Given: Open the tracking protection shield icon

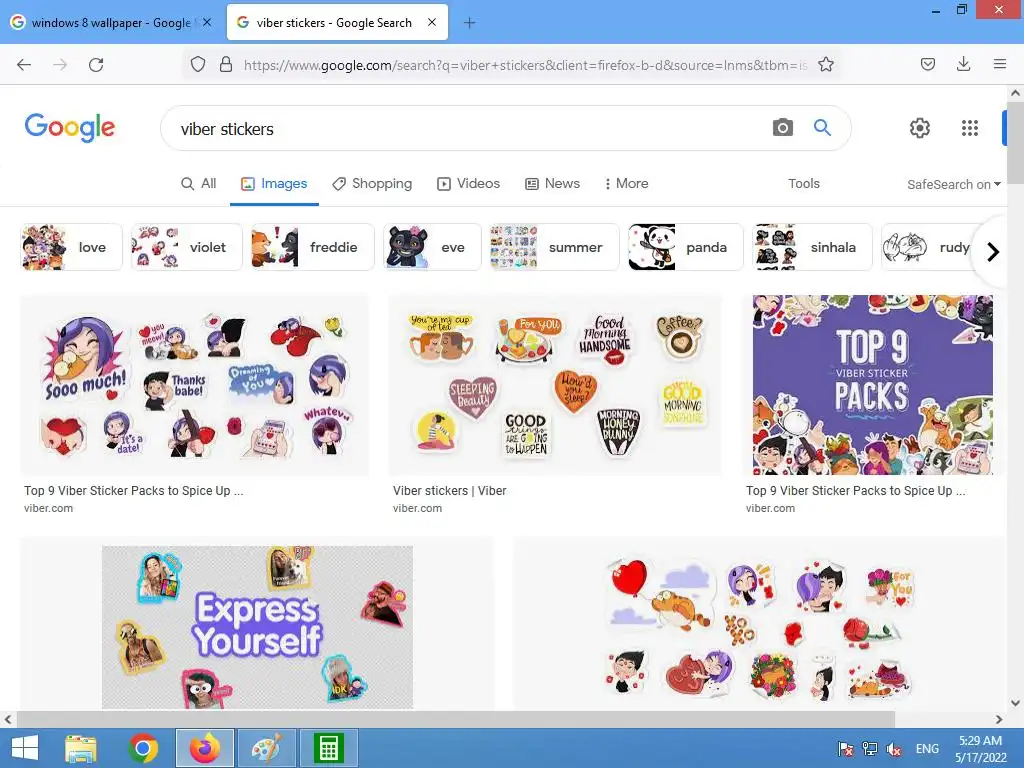Looking at the screenshot, I should 198,64.
